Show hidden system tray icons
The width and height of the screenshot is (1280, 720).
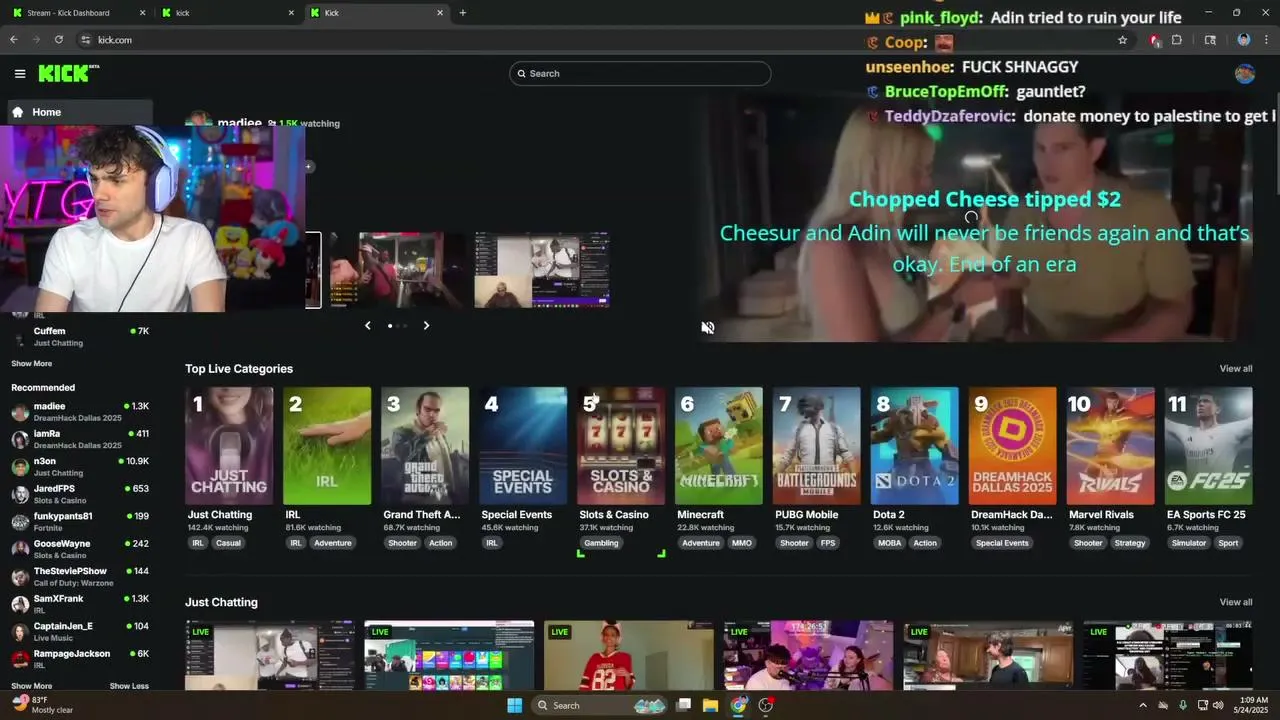1143,705
